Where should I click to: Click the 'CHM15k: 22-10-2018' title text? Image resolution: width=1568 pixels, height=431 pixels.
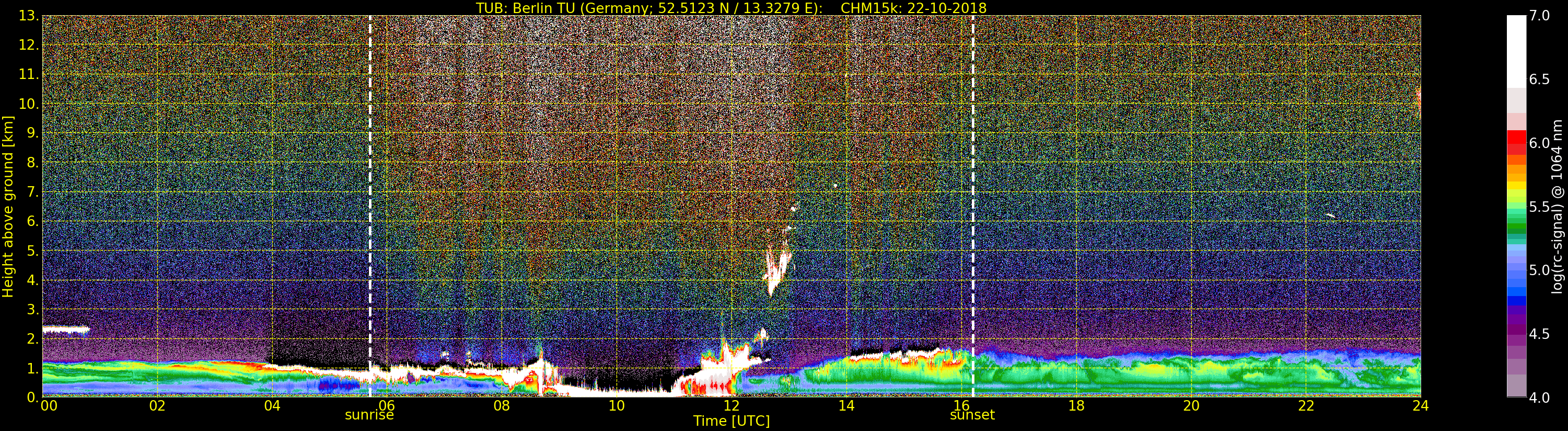914,8
